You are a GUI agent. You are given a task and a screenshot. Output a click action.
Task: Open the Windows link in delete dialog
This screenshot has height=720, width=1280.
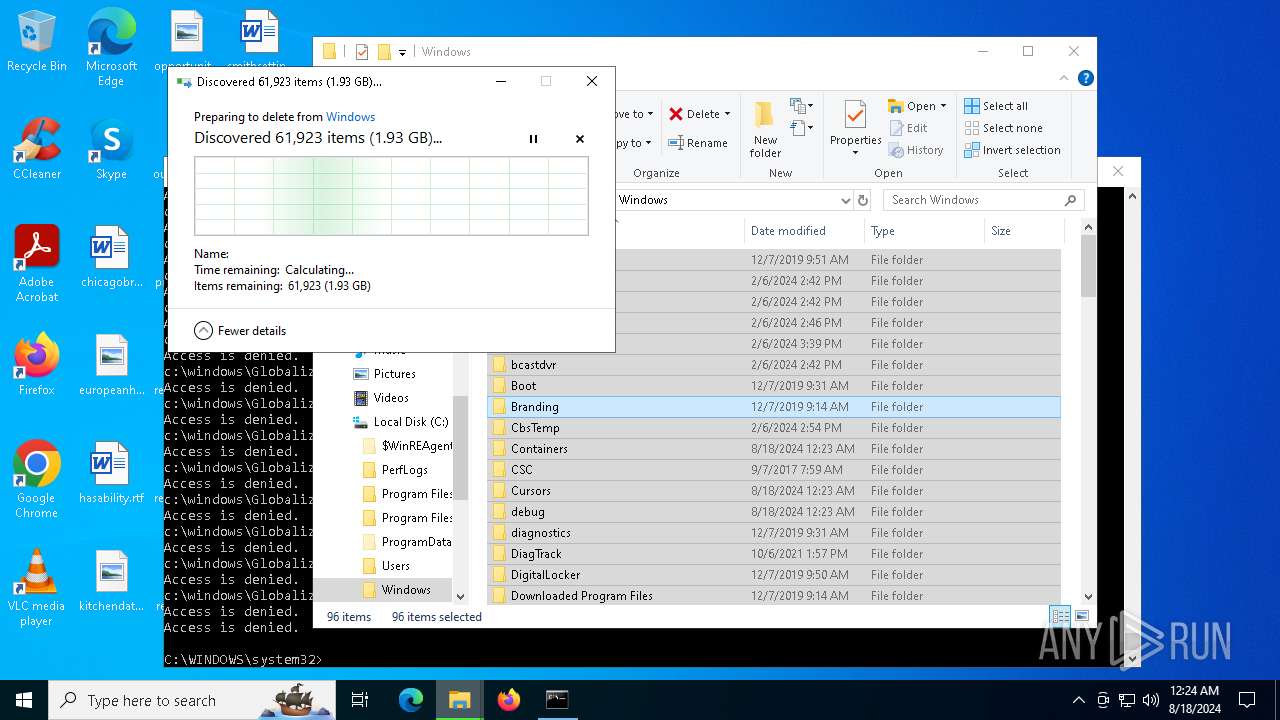(x=350, y=117)
